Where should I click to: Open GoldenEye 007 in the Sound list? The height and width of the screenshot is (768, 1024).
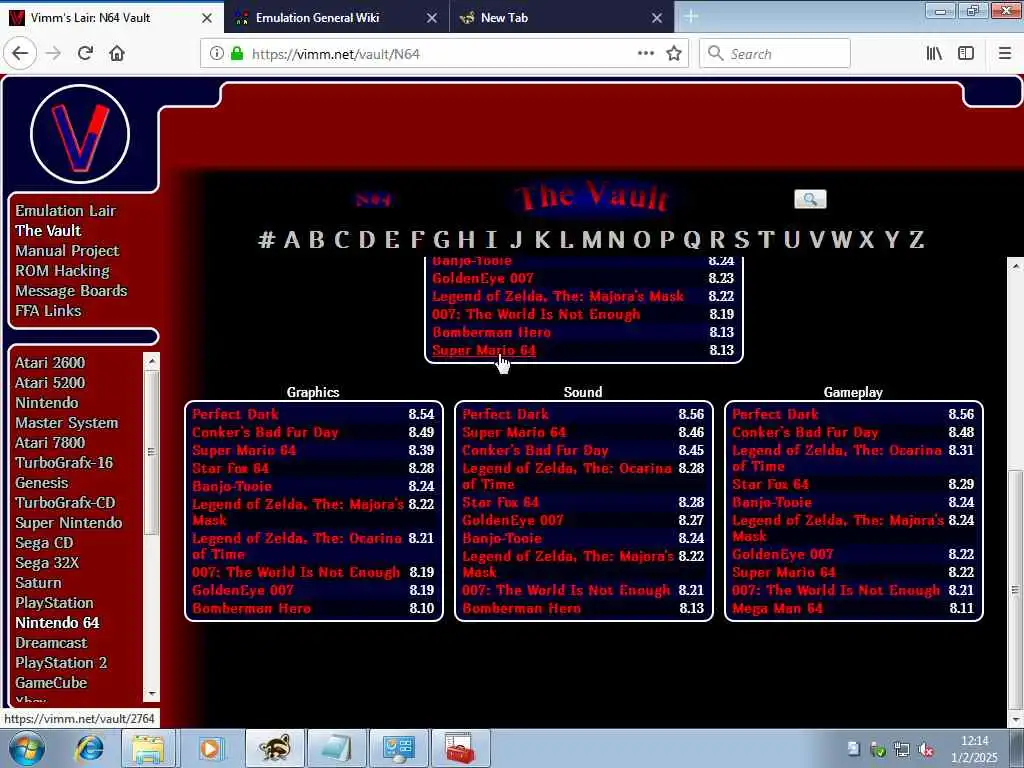pos(513,520)
